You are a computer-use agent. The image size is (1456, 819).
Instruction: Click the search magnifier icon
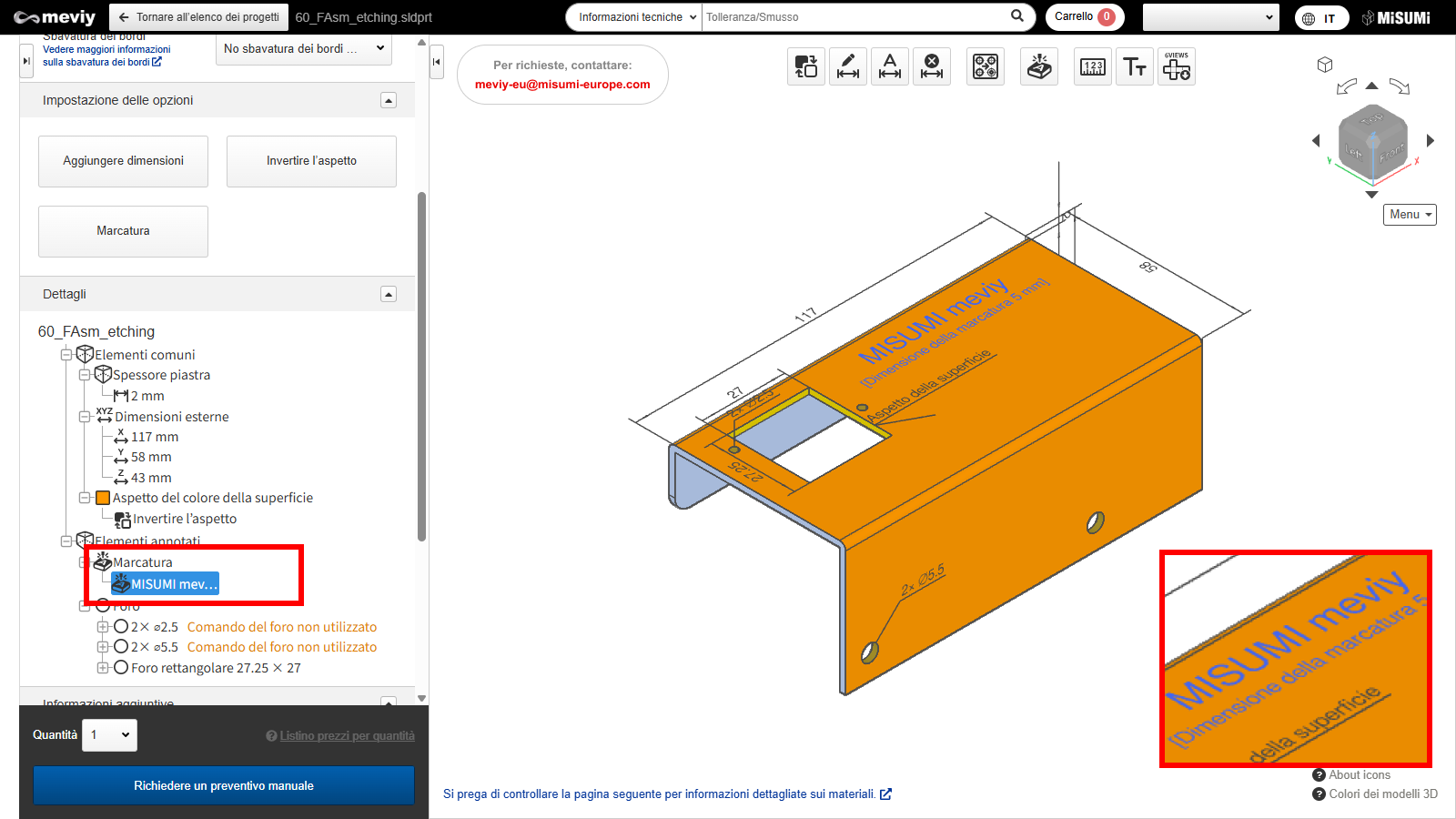tap(1017, 16)
